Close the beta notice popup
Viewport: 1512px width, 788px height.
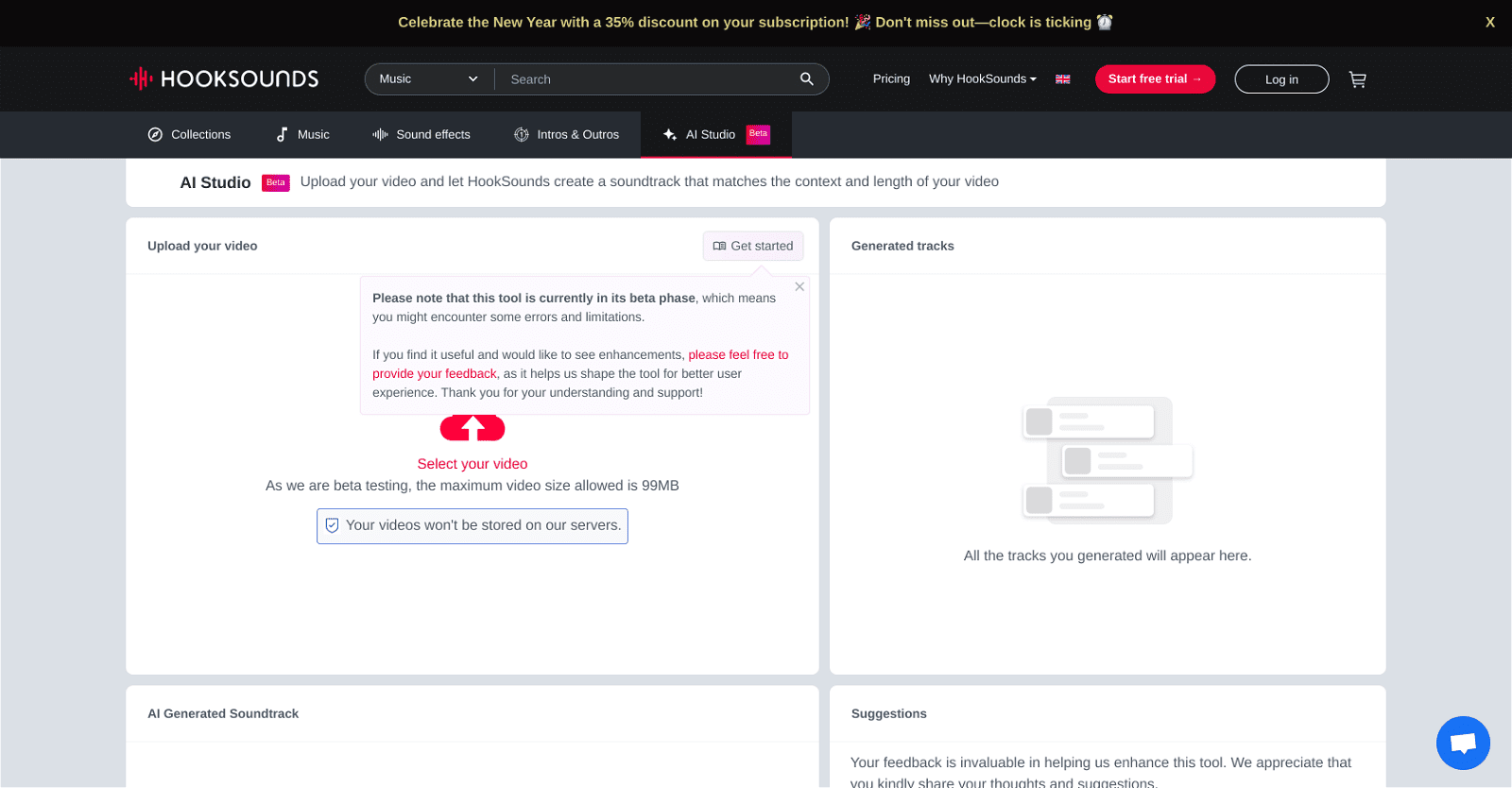click(x=799, y=287)
